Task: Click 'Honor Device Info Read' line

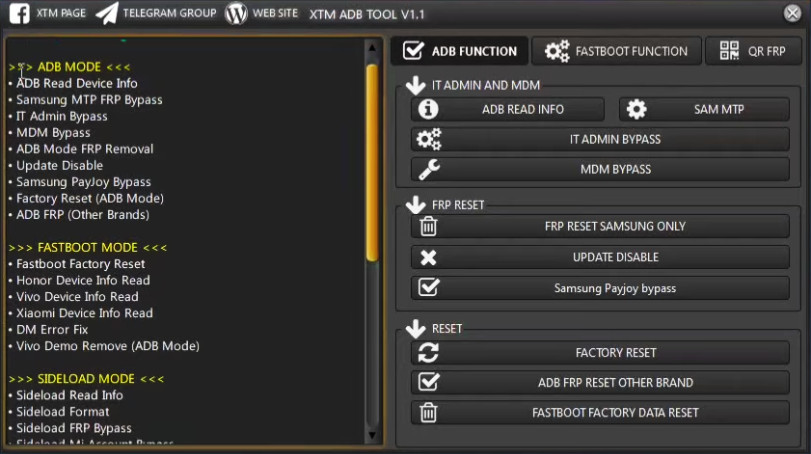Action: pyautogui.click(x=83, y=280)
